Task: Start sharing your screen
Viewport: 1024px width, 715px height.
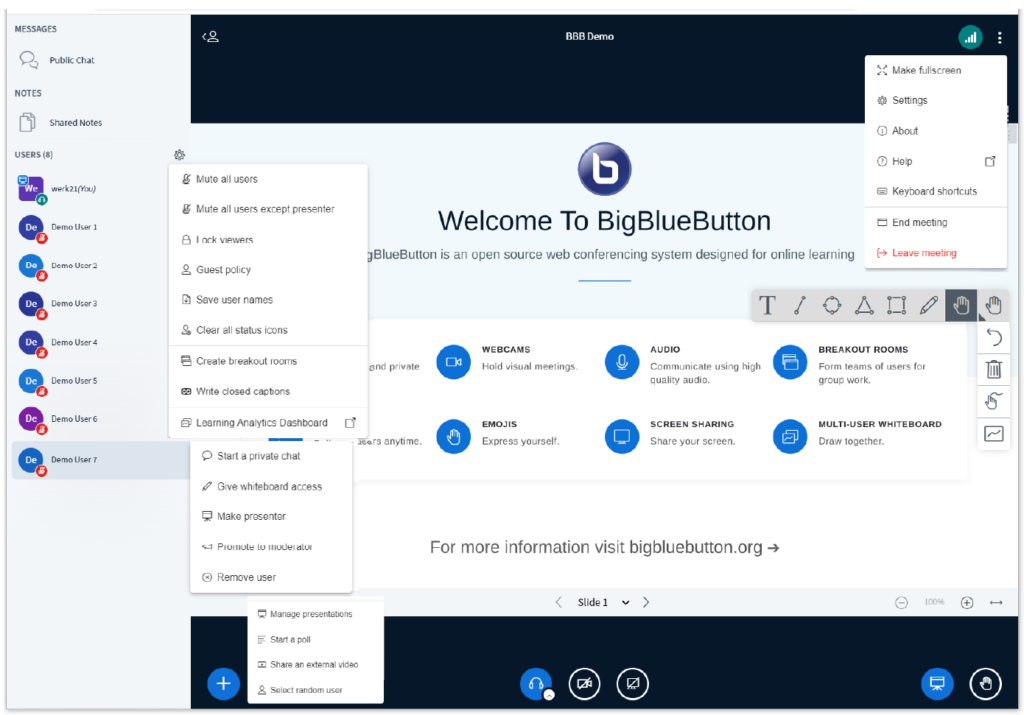Action: 632,684
